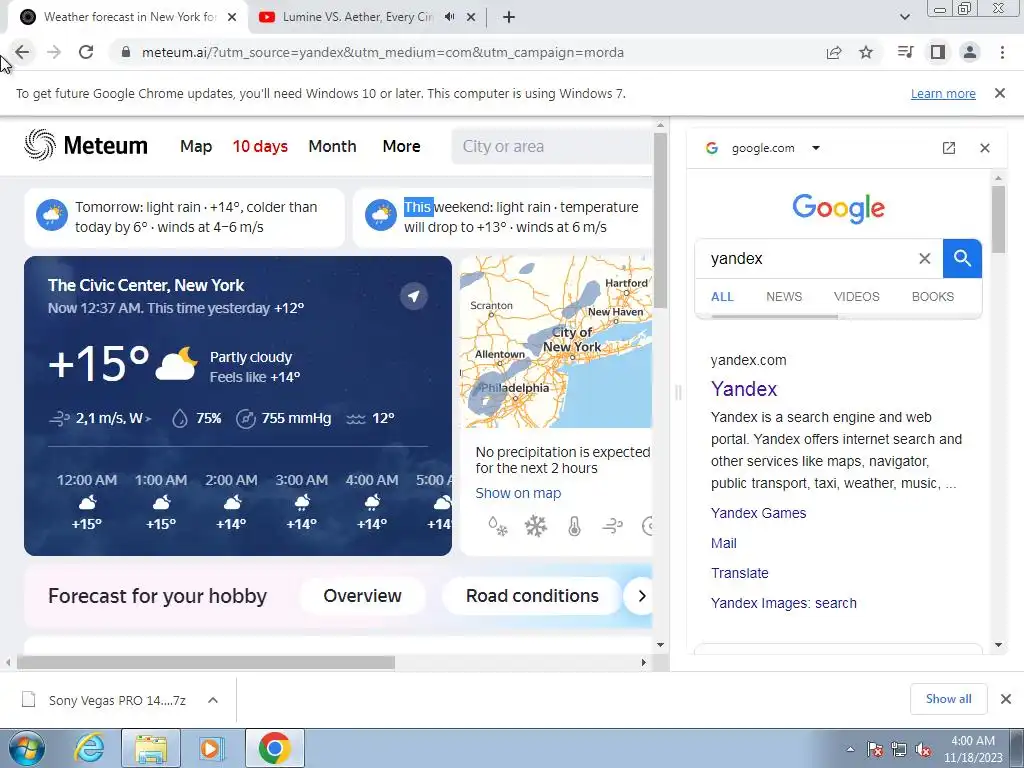Dismiss the Chrome update notification bar
Image resolution: width=1024 pixels, height=768 pixels.
1000,93
